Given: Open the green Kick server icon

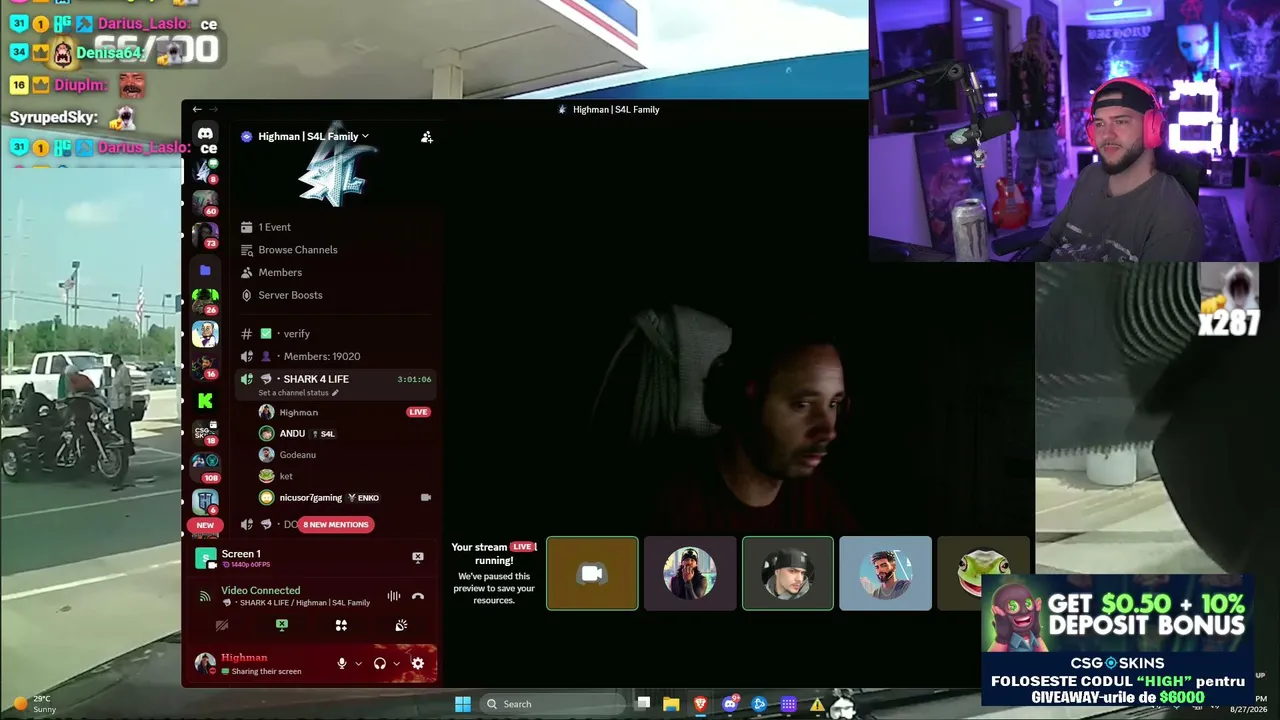Looking at the screenshot, I should pyautogui.click(x=205, y=400).
